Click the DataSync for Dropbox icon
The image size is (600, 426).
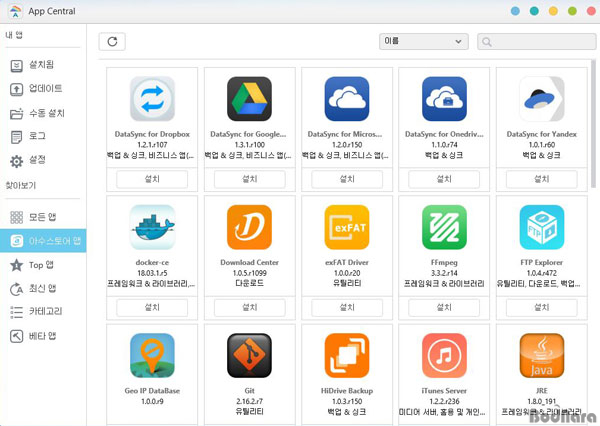(152, 99)
